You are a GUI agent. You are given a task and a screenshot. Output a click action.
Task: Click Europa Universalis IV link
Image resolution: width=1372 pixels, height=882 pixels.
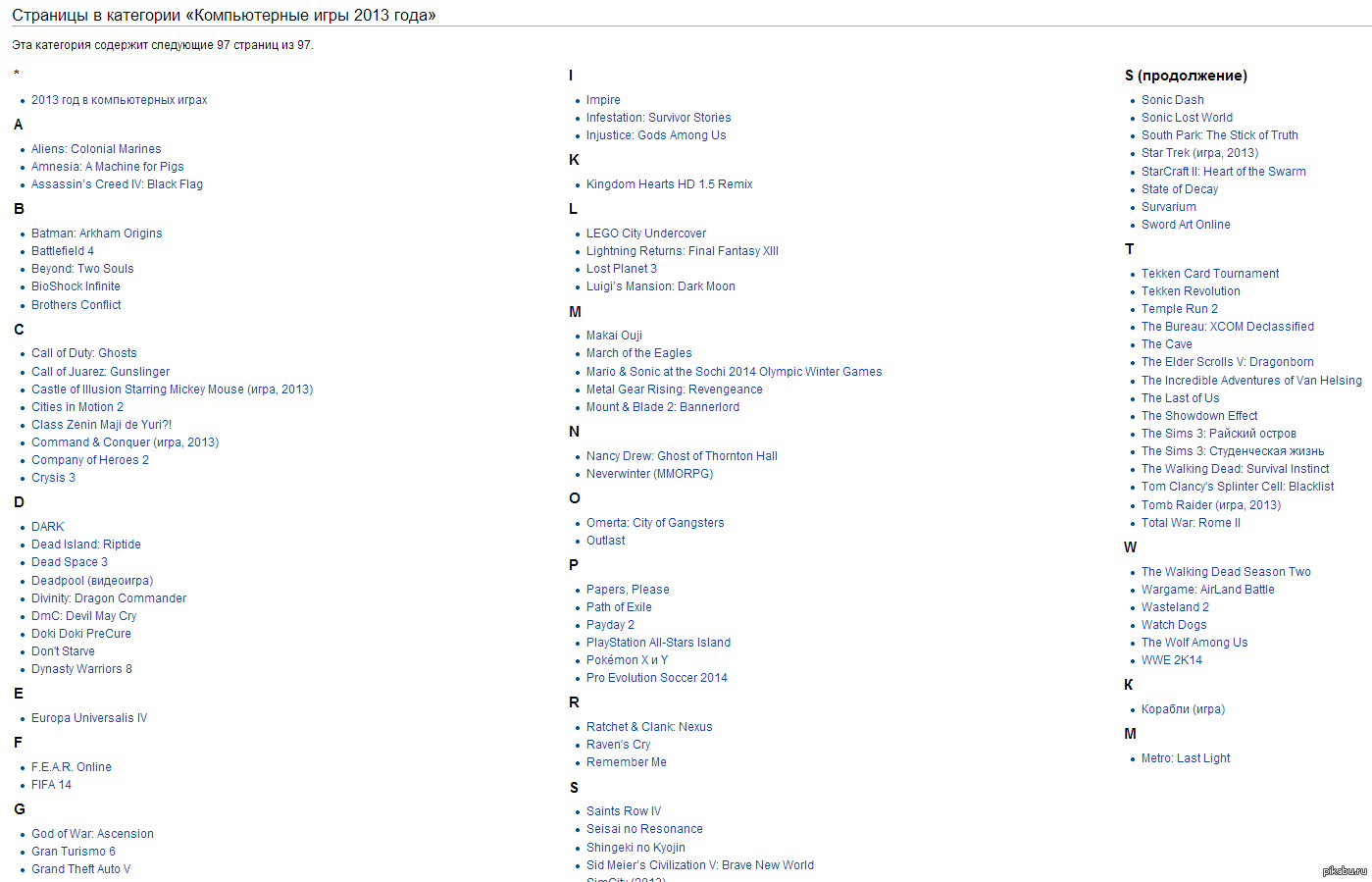pos(89,718)
